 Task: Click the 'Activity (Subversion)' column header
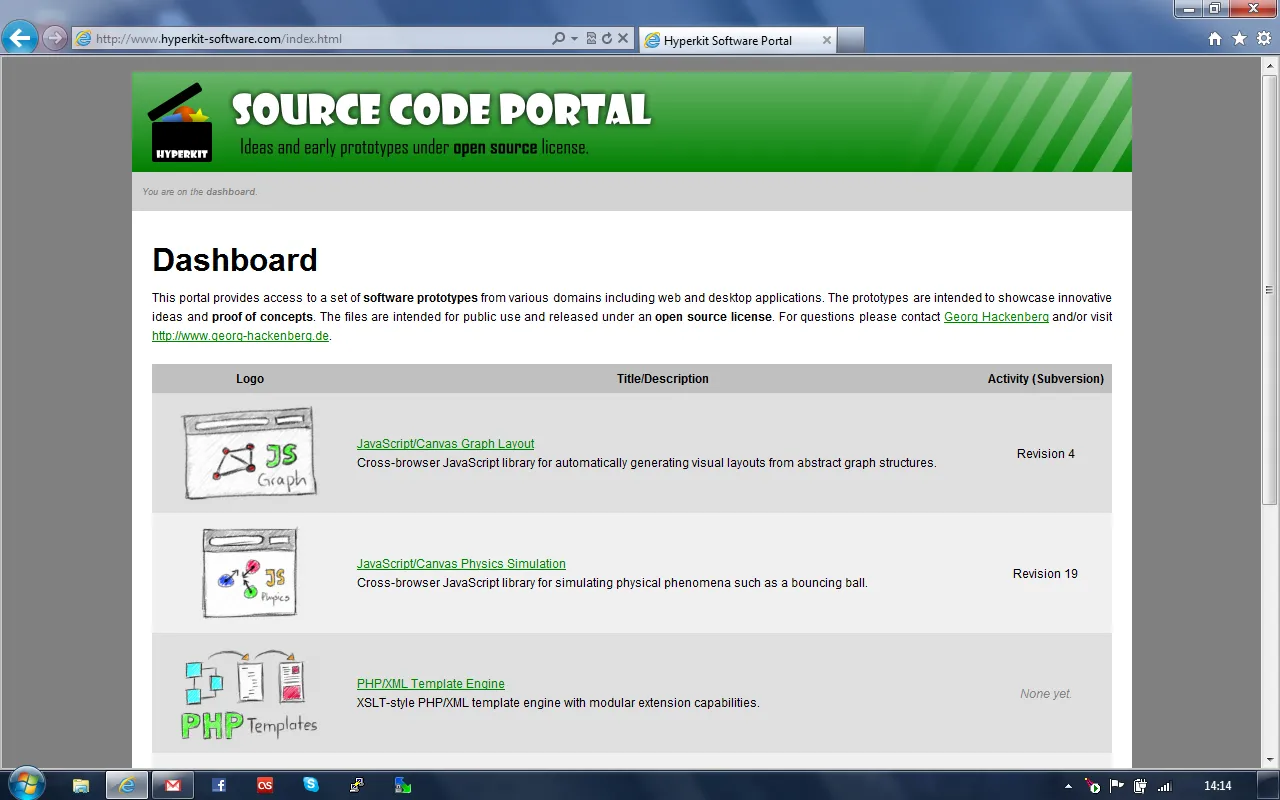[1046, 379]
